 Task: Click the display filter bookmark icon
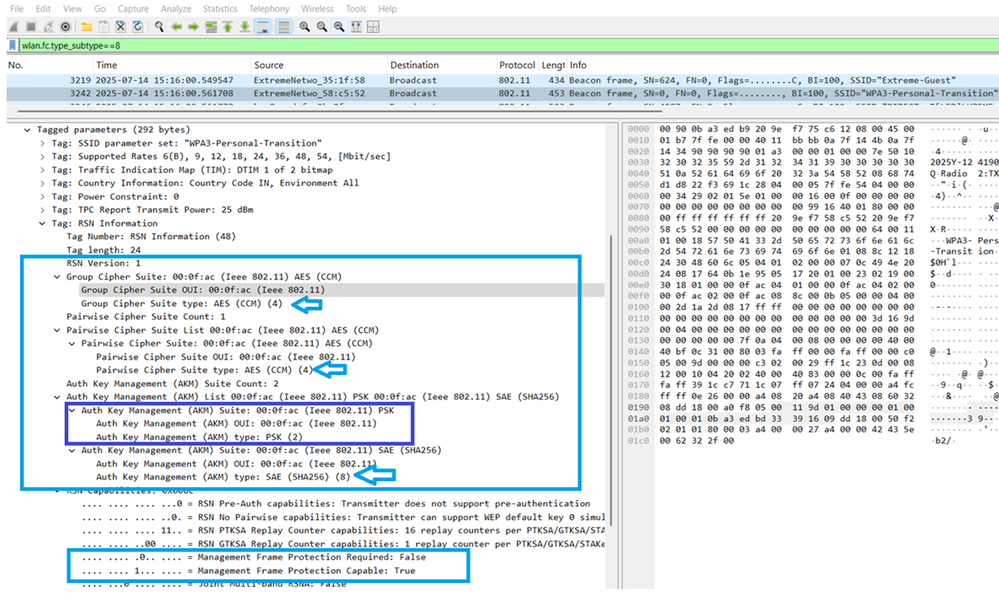[12, 45]
